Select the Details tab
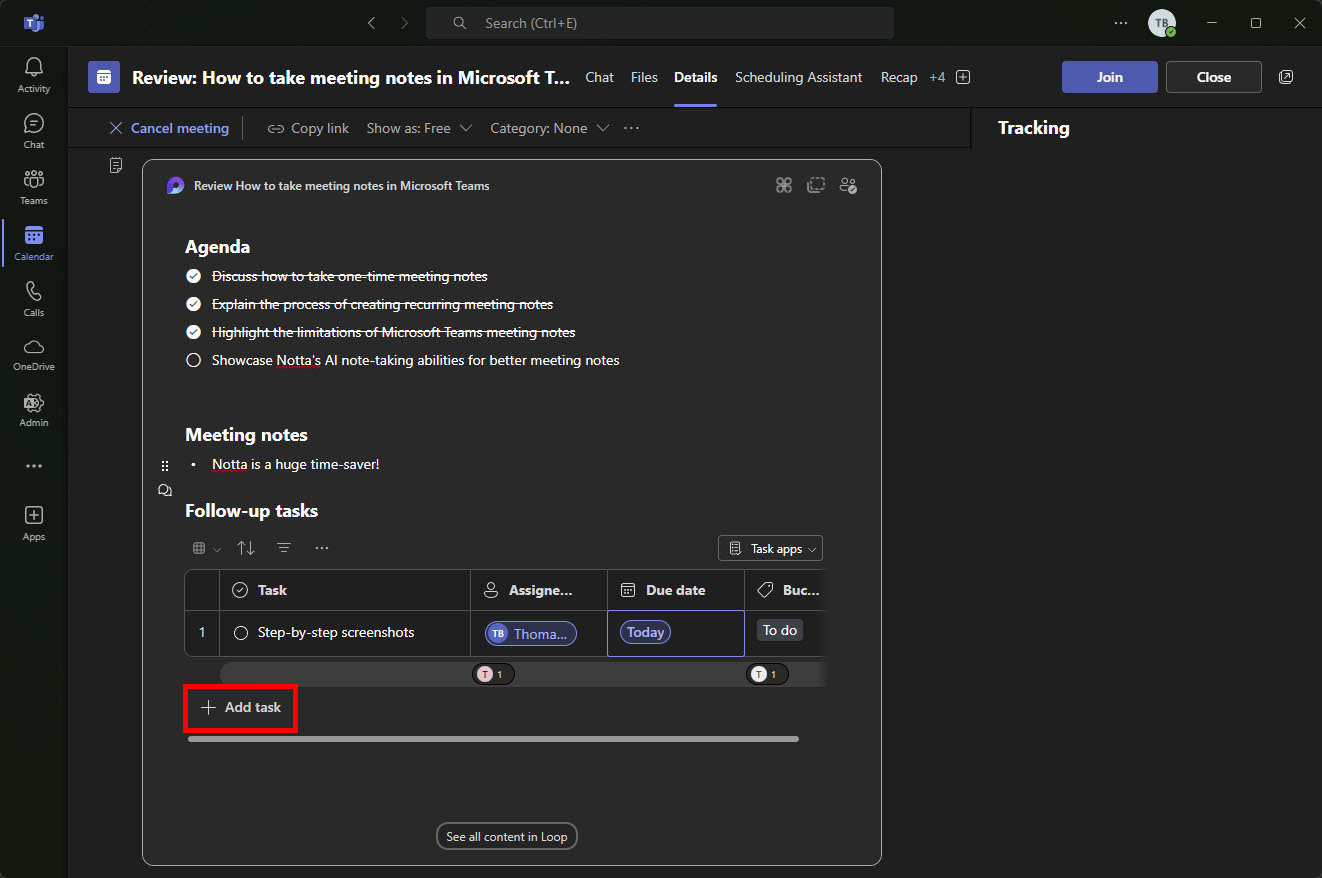The width and height of the screenshot is (1322, 878). coord(695,77)
